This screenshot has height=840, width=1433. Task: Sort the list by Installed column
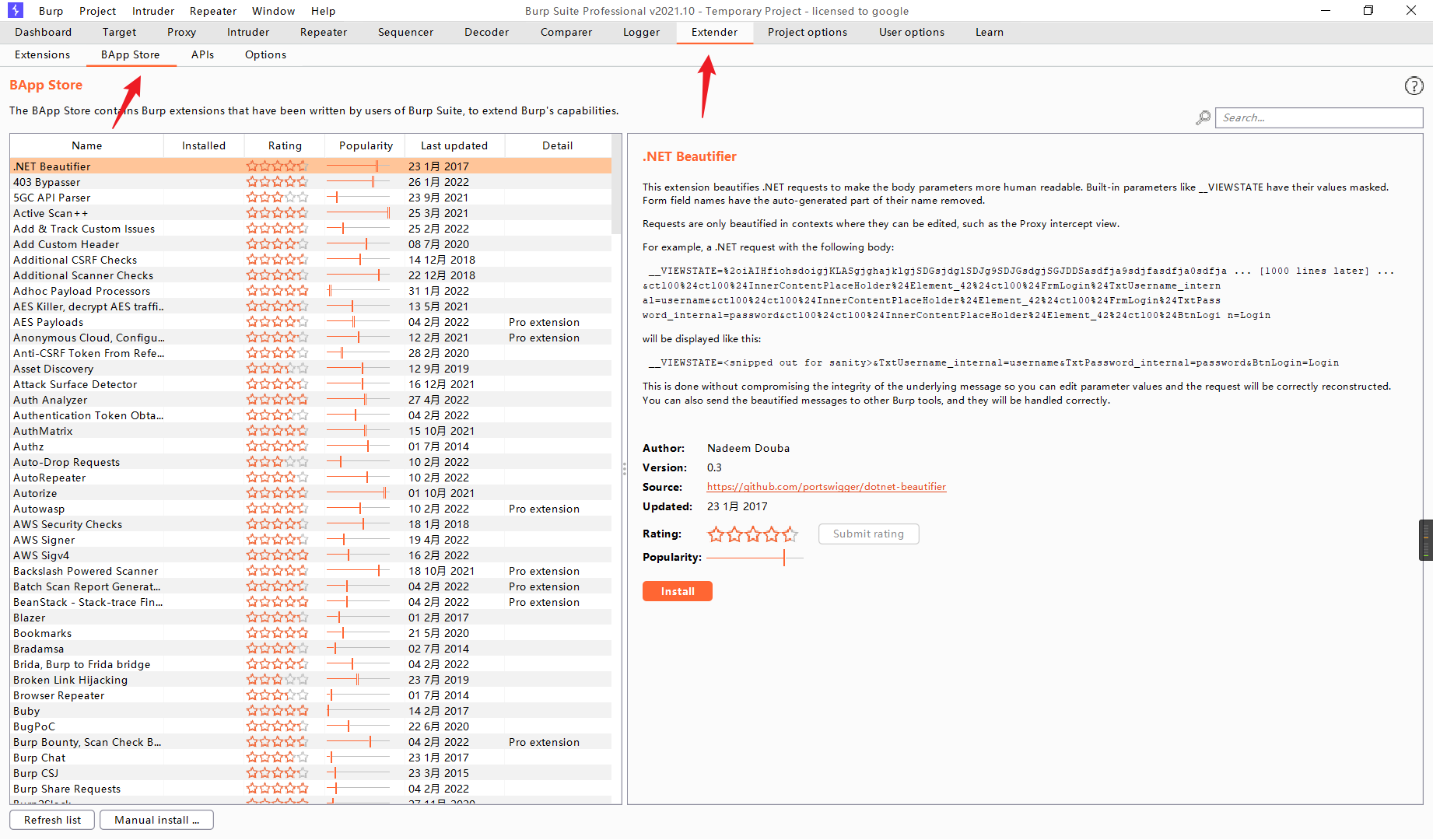click(204, 145)
